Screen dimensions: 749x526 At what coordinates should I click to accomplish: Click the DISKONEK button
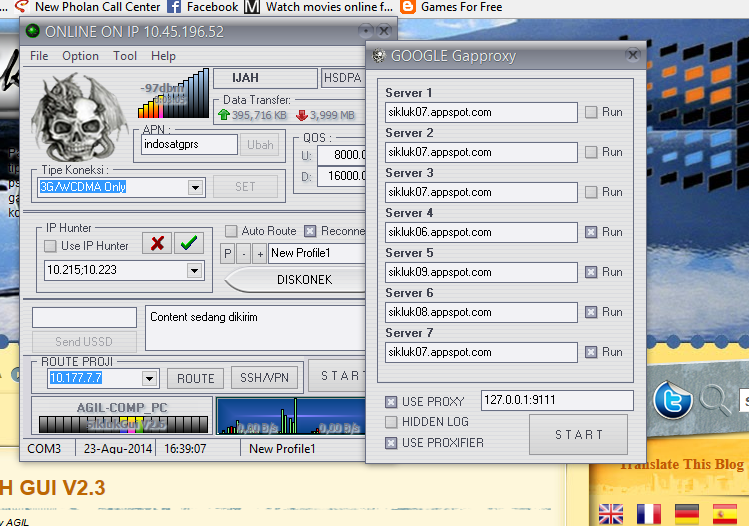[297, 280]
